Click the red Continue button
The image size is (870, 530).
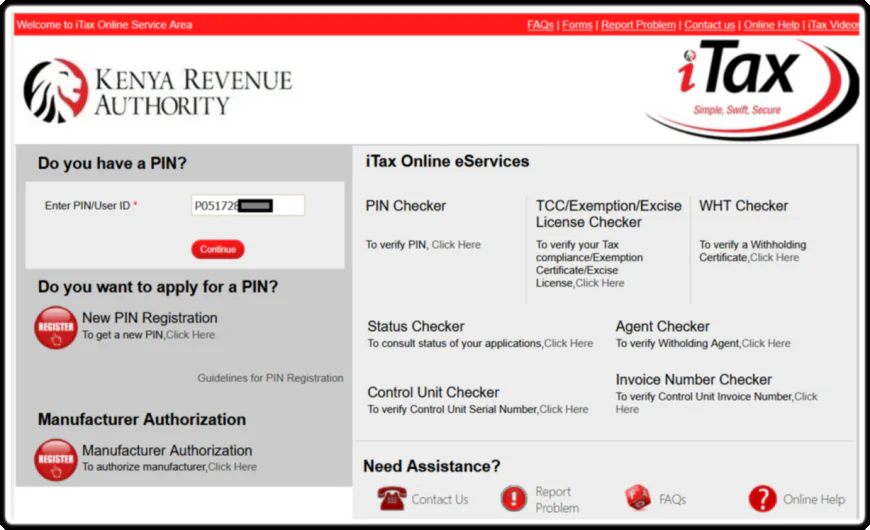coord(218,249)
